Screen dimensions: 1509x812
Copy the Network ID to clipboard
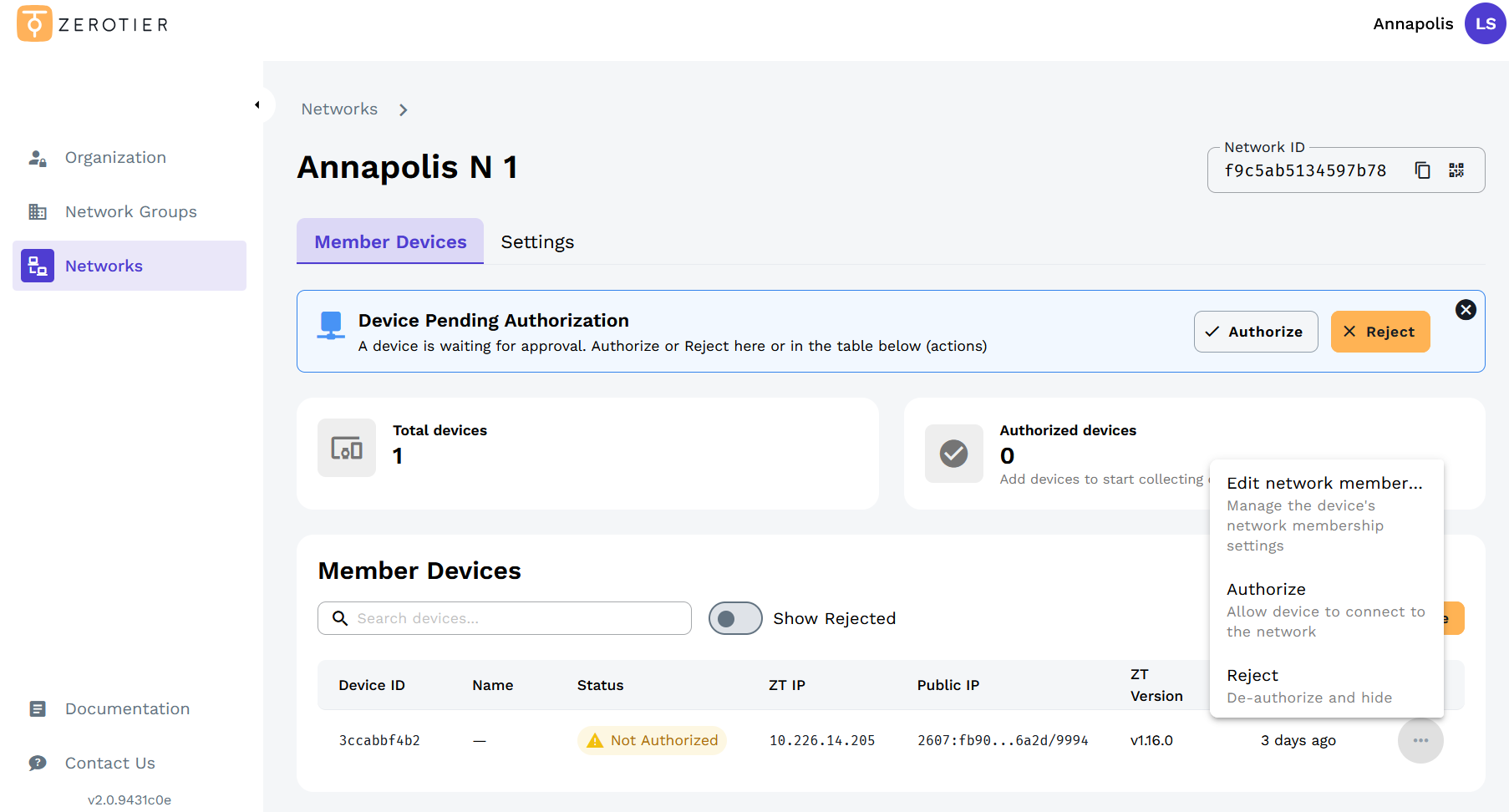(x=1422, y=170)
